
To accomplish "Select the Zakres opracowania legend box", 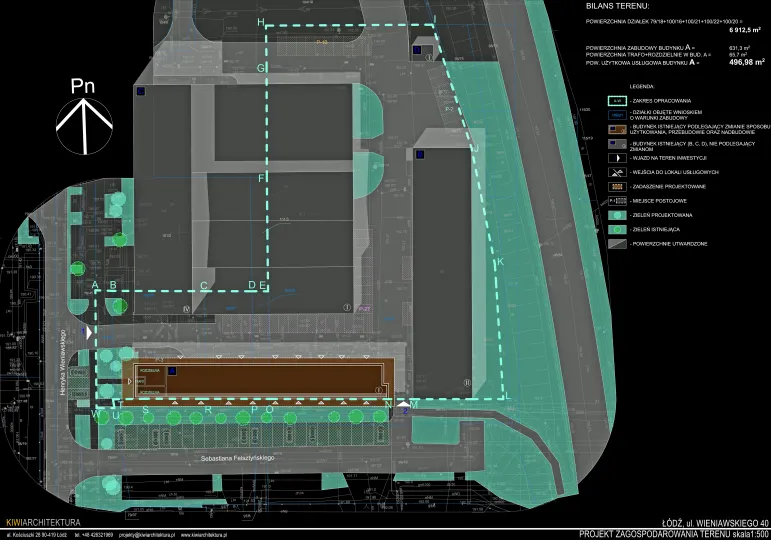I will click(x=619, y=101).
